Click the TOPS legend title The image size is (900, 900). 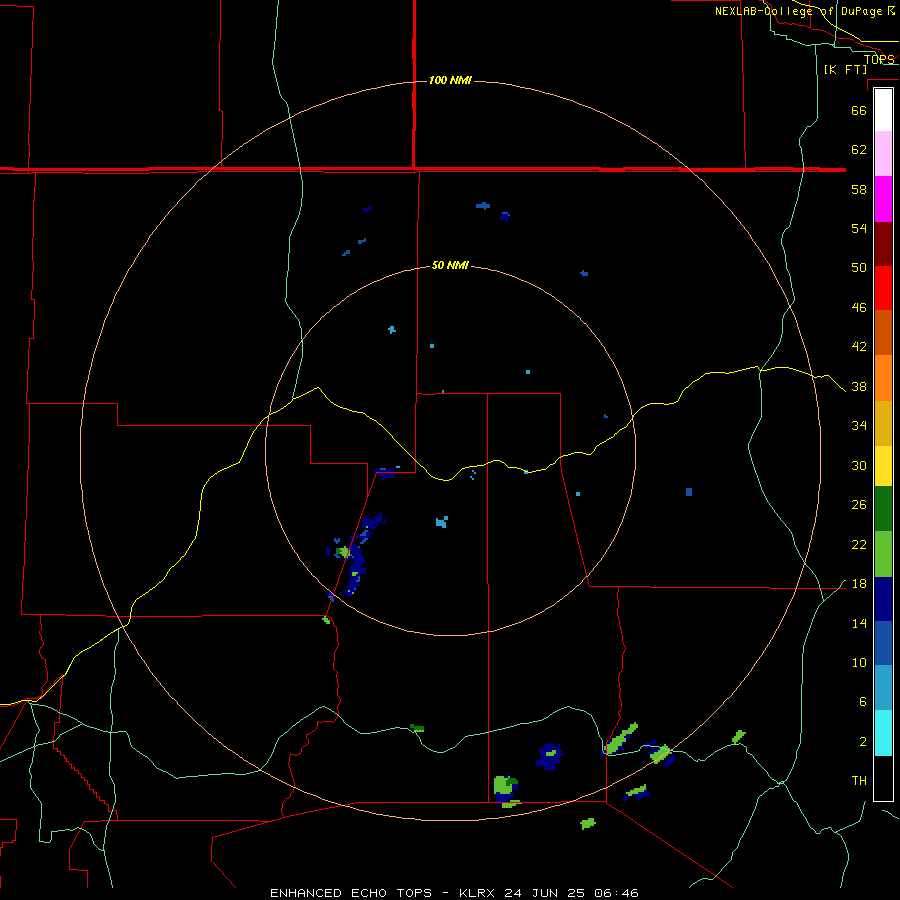[x=879, y=59]
